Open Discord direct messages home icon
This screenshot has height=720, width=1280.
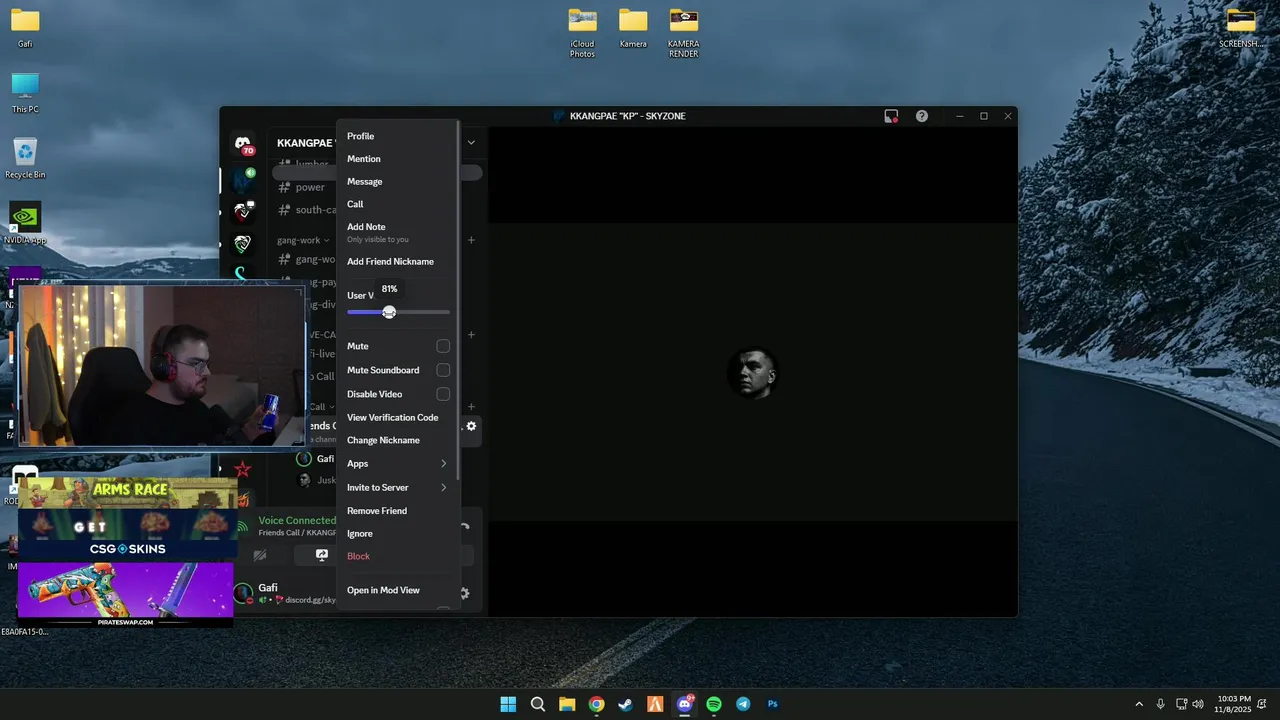(x=243, y=144)
